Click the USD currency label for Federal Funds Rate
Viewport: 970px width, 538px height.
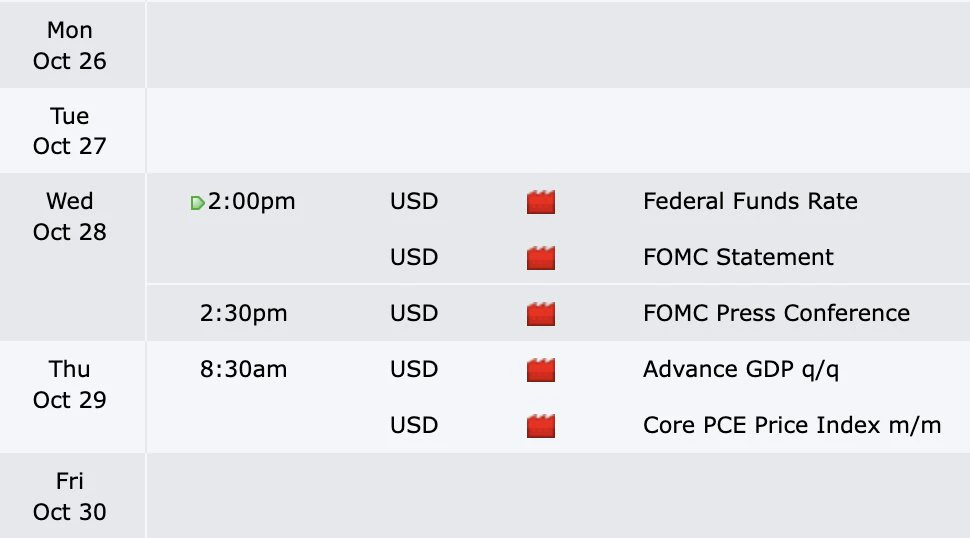(x=414, y=201)
